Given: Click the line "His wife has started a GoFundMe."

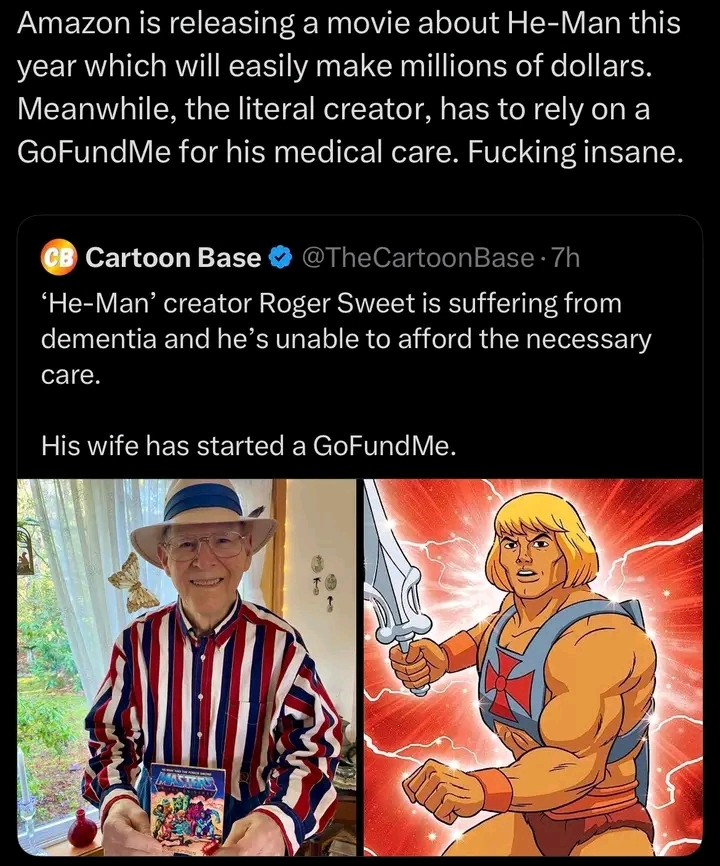Looking at the screenshot, I should point(248,446).
